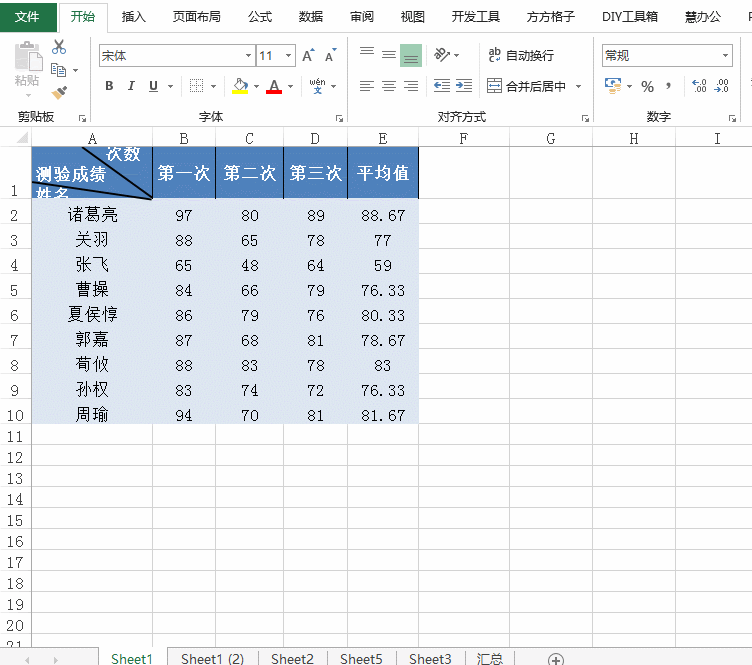Viewport: 752px width, 665px height.
Task: Decrease indent icon
Action: tap(442, 86)
